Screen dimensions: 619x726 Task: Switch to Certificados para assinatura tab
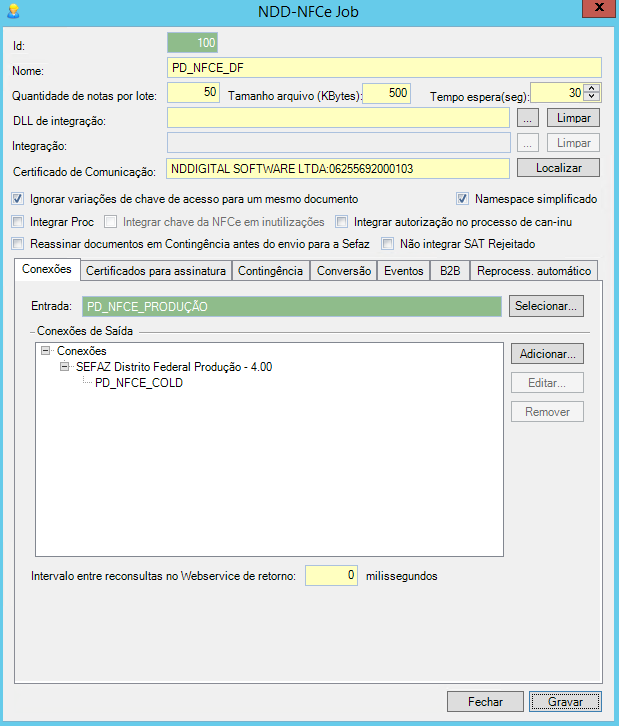pos(156,271)
